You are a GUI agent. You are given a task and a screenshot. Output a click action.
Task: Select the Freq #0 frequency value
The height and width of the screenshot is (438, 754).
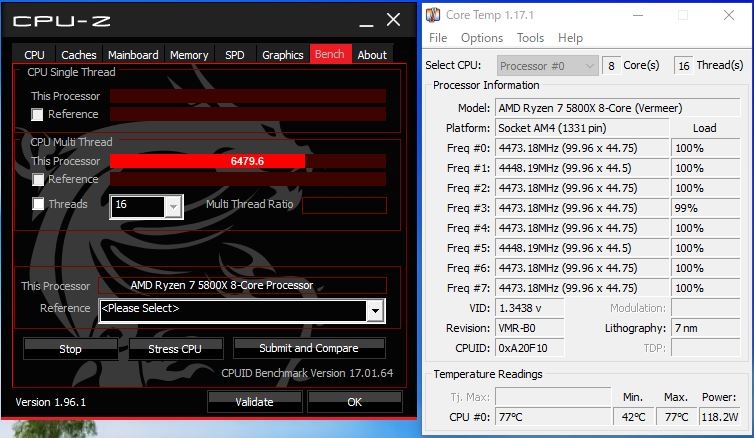click(582, 148)
